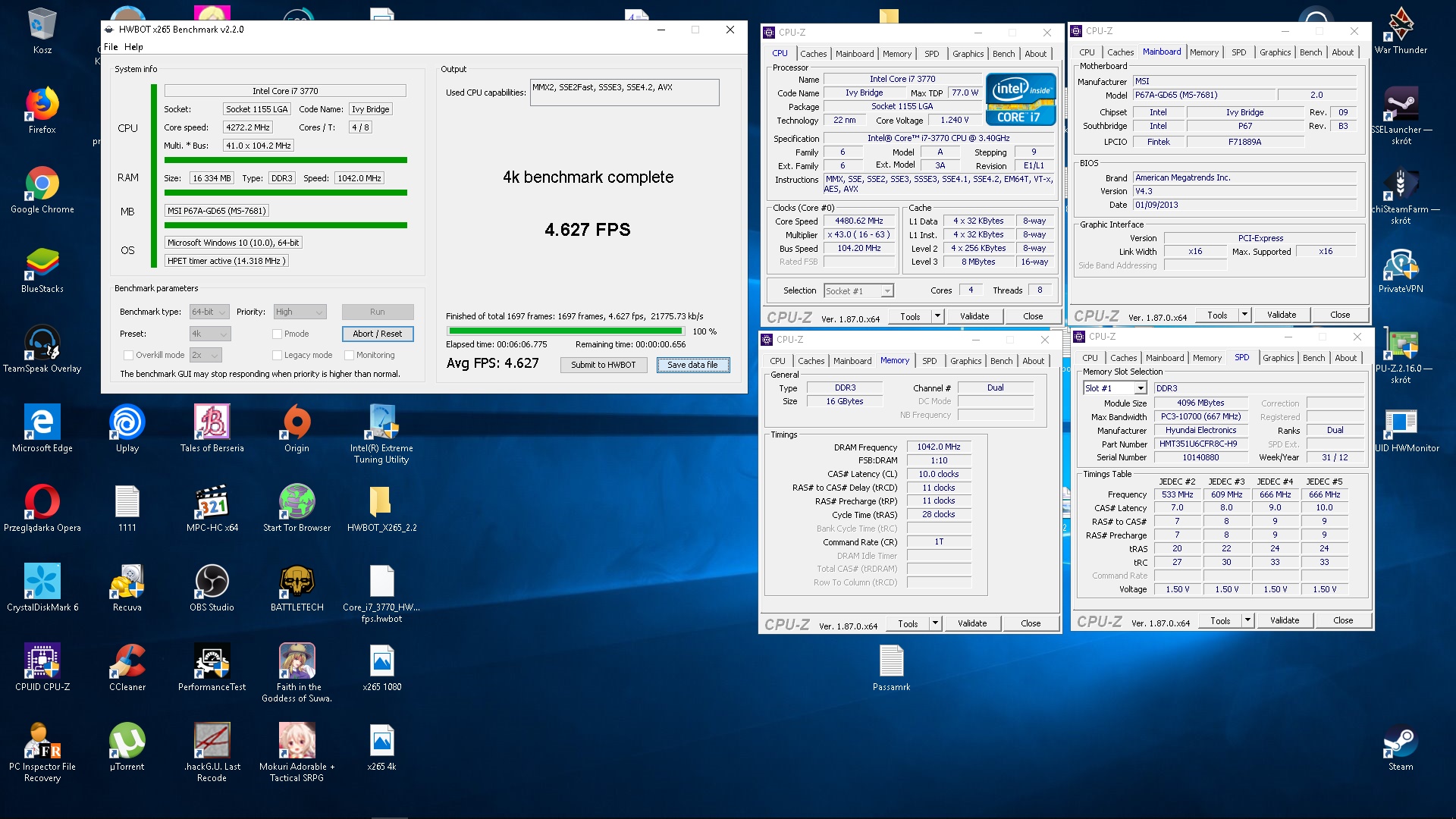
Task: Open the Google Chrome desktop icon
Action: [x=42, y=190]
